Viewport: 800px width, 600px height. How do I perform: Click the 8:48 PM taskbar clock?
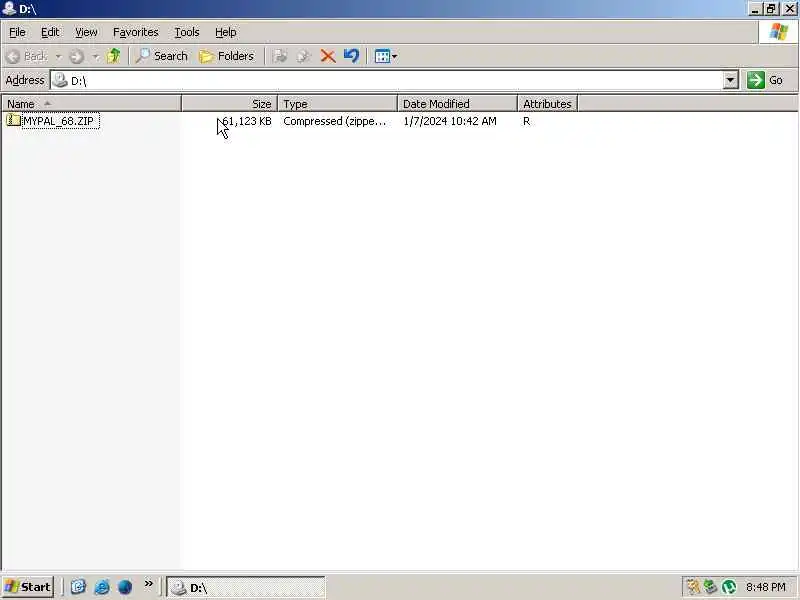[x=765, y=587]
